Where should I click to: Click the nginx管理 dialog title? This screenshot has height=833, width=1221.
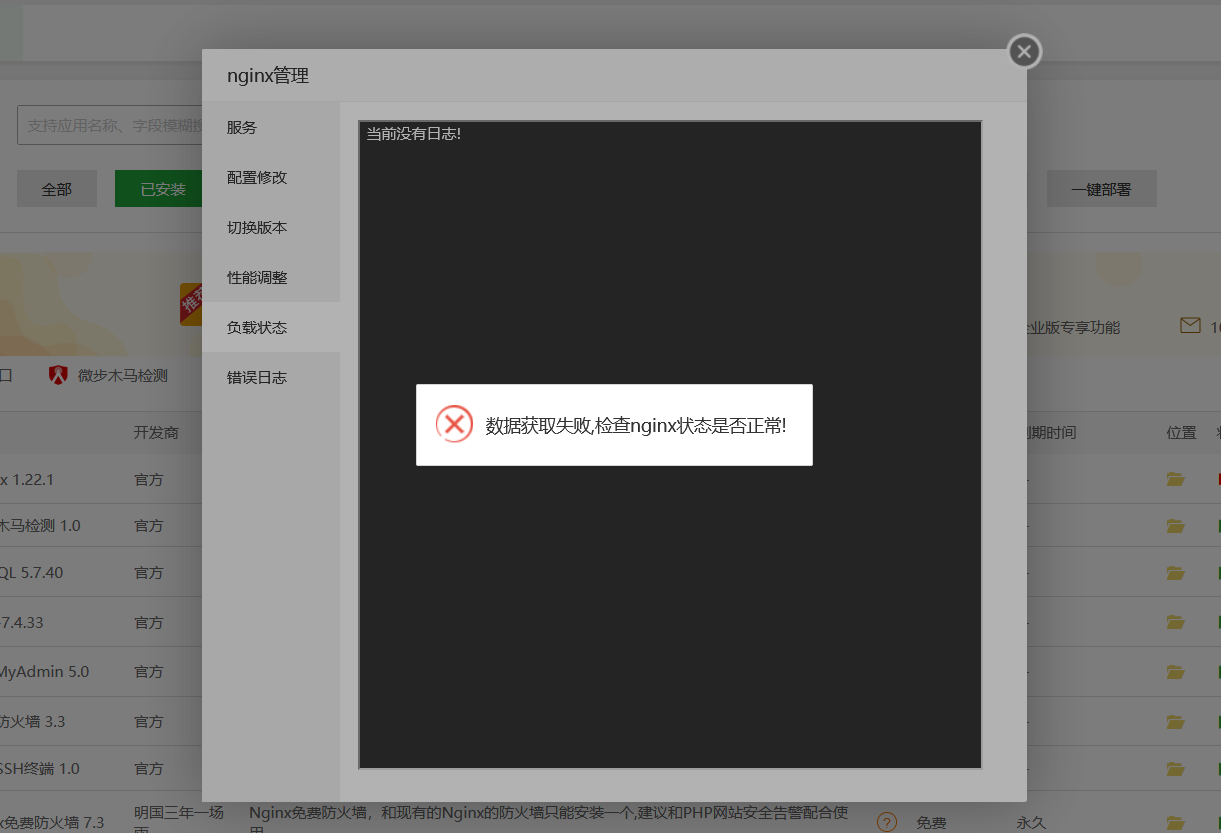coord(268,75)
